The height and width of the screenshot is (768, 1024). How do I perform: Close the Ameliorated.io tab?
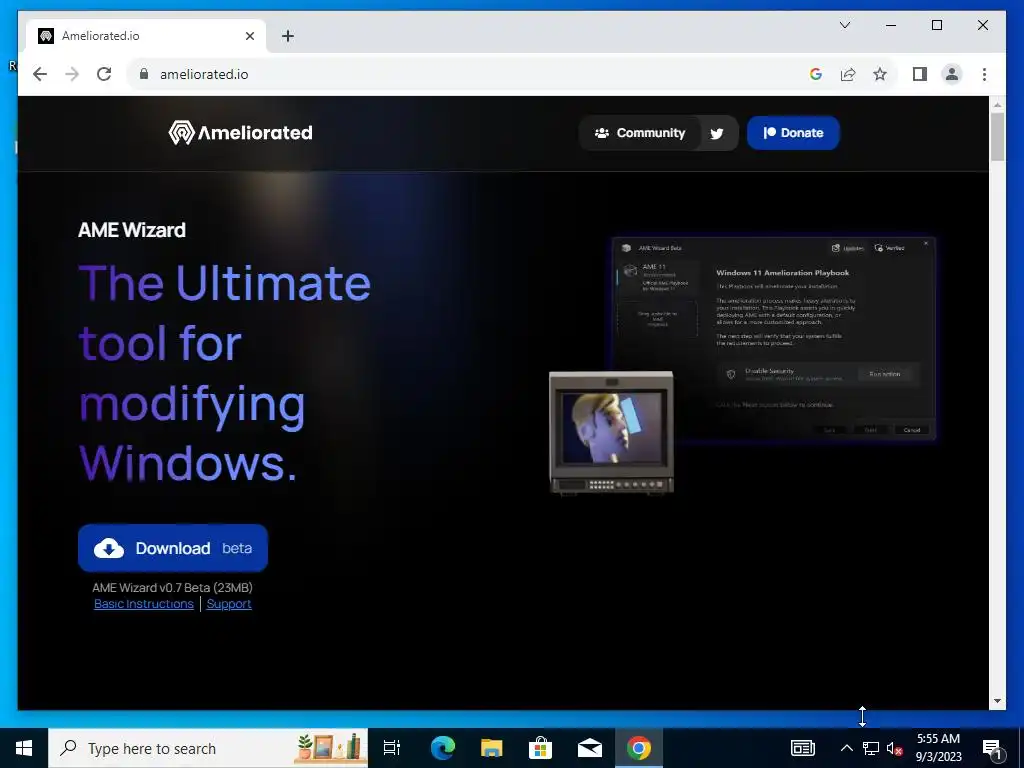click(x=249, y=36)
